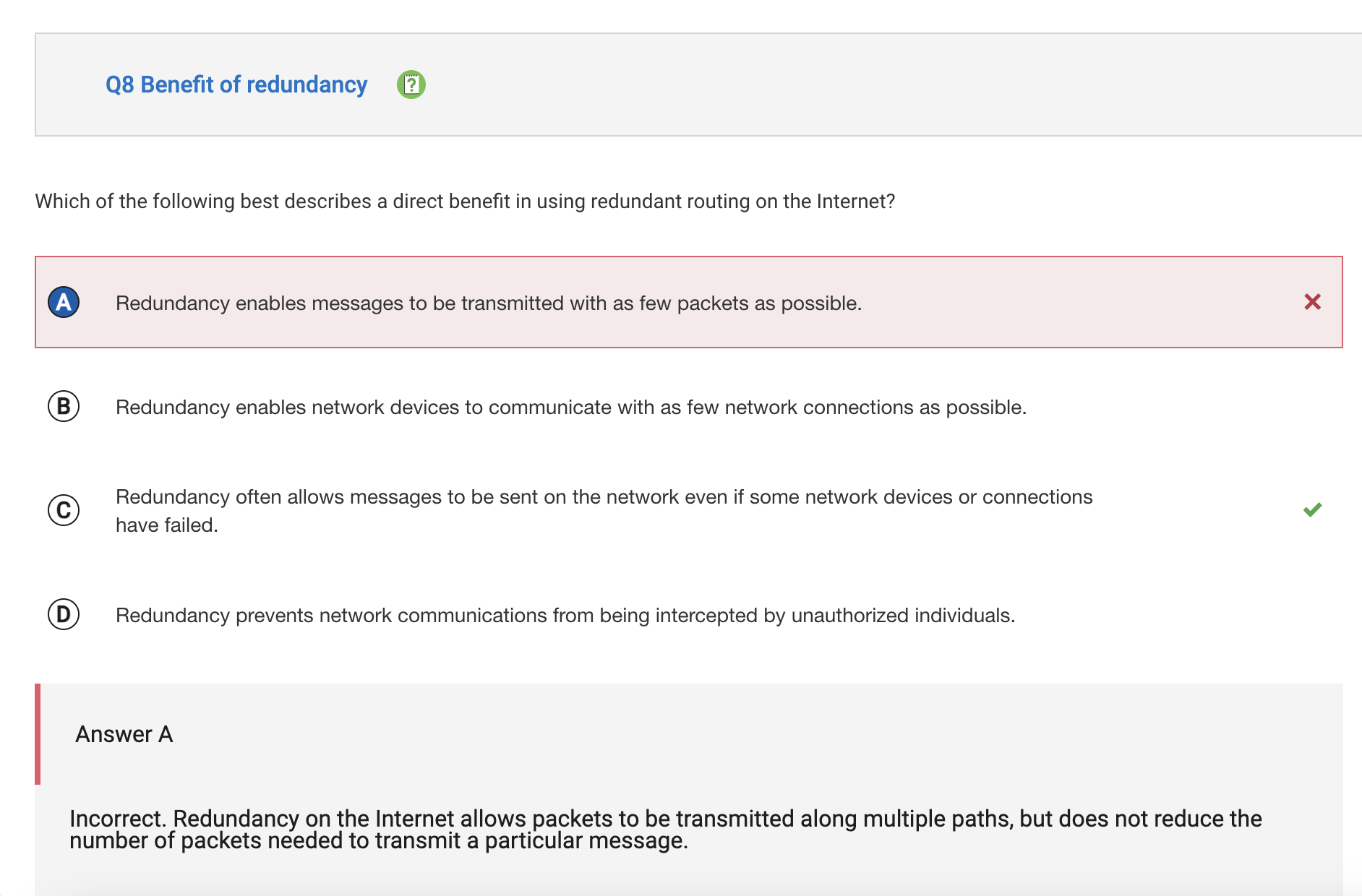Click the failed devices answer text
This screenshot has width=1362, height=896.
[x=604, y=510]
